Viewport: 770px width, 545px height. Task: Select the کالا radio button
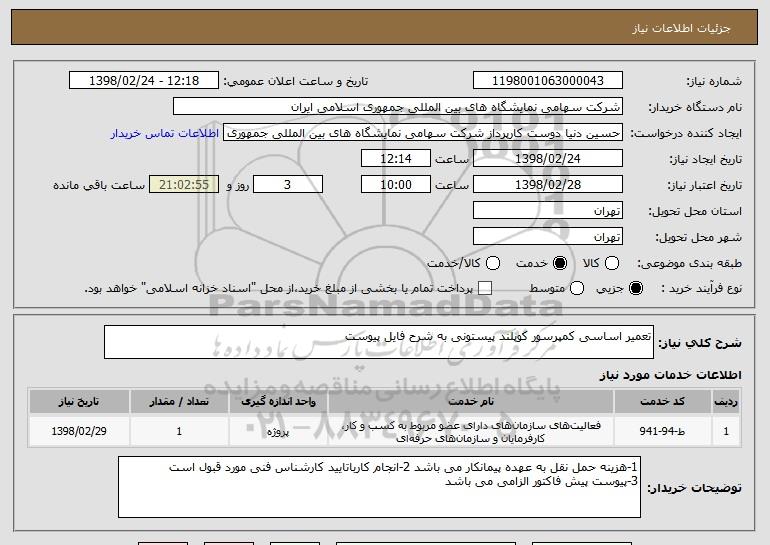click(611, 263)
